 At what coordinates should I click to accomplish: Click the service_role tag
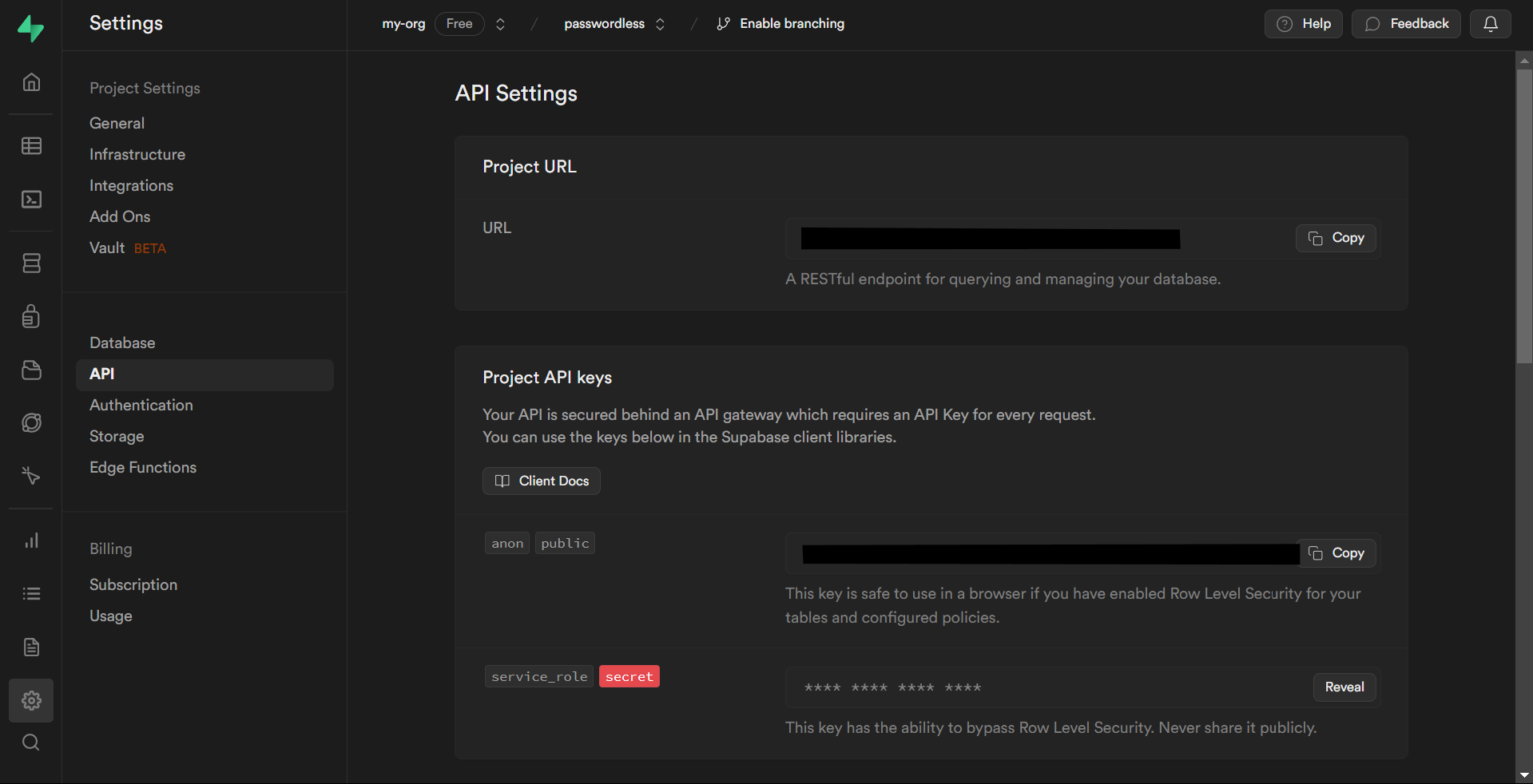click(539, 677)
